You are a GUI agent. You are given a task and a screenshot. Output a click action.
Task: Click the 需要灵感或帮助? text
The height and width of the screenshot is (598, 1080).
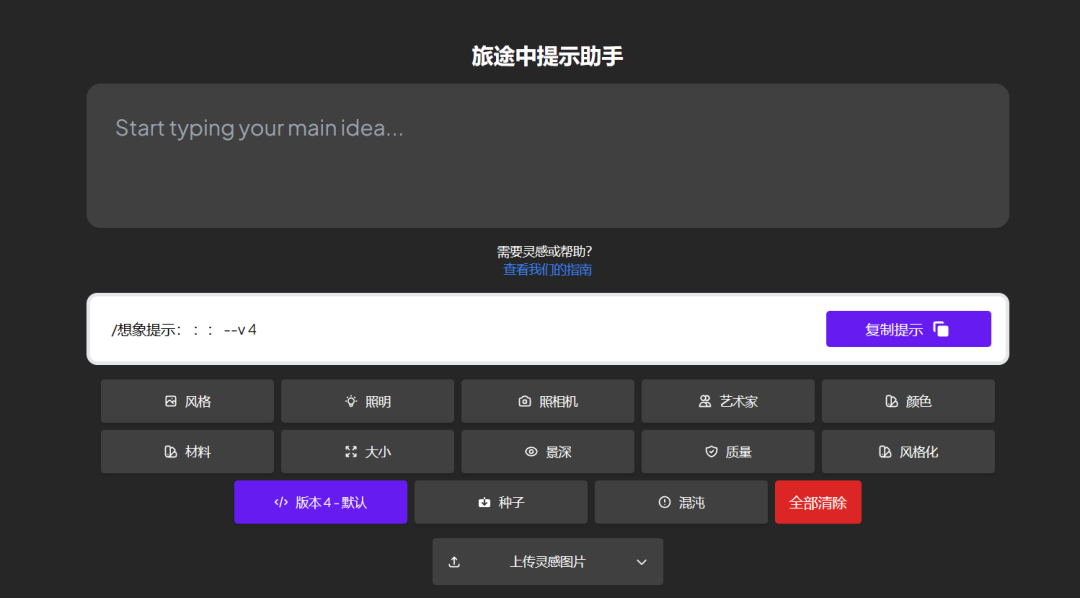click(544, 251)
